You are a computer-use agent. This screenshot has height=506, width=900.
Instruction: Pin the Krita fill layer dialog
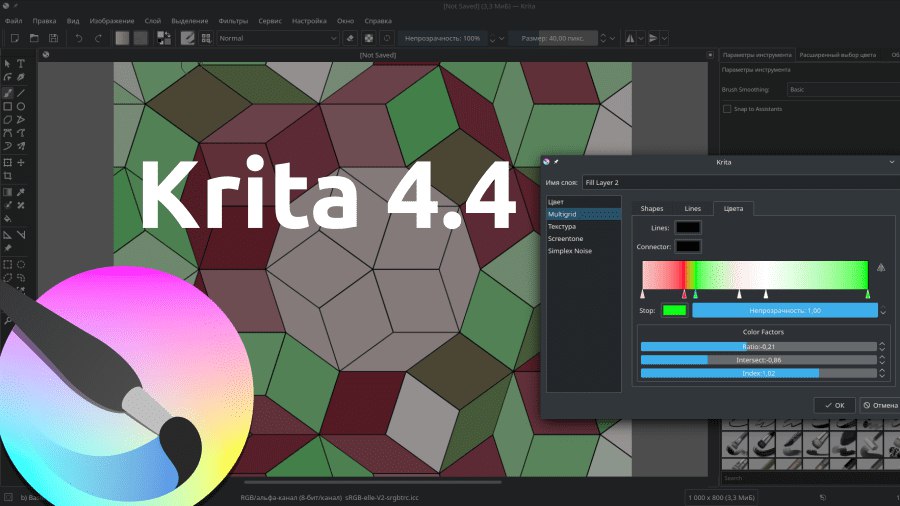tap(556, 162)
